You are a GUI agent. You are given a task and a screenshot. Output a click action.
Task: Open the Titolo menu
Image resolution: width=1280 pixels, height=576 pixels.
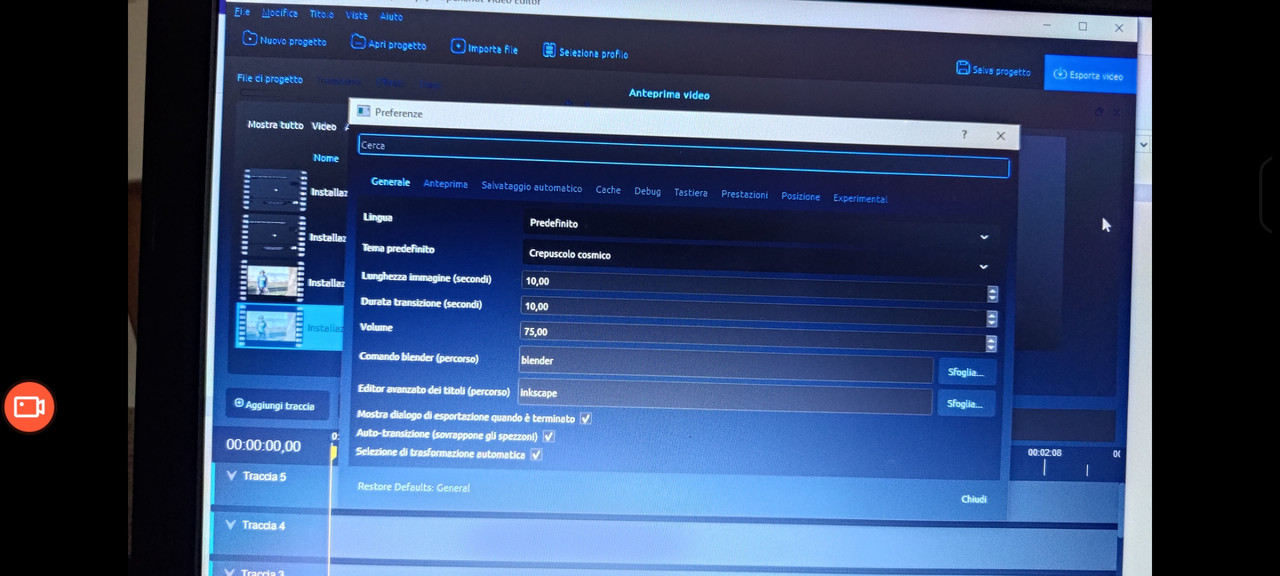pos(322,14)
